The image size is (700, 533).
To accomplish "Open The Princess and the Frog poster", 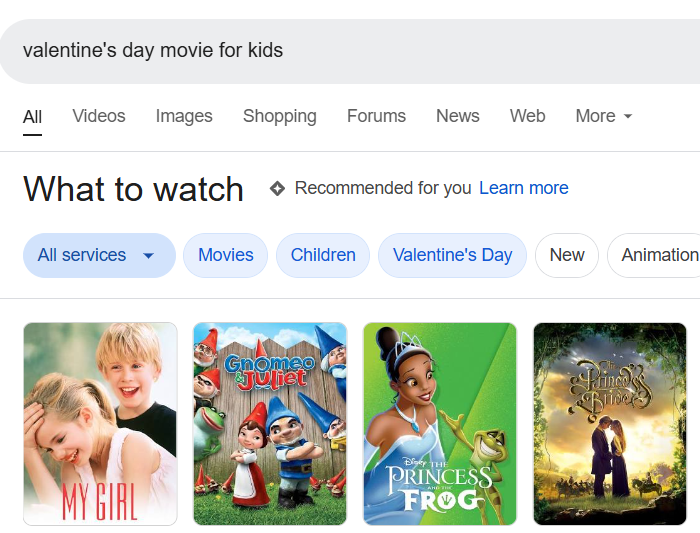I will click(440, 423).
